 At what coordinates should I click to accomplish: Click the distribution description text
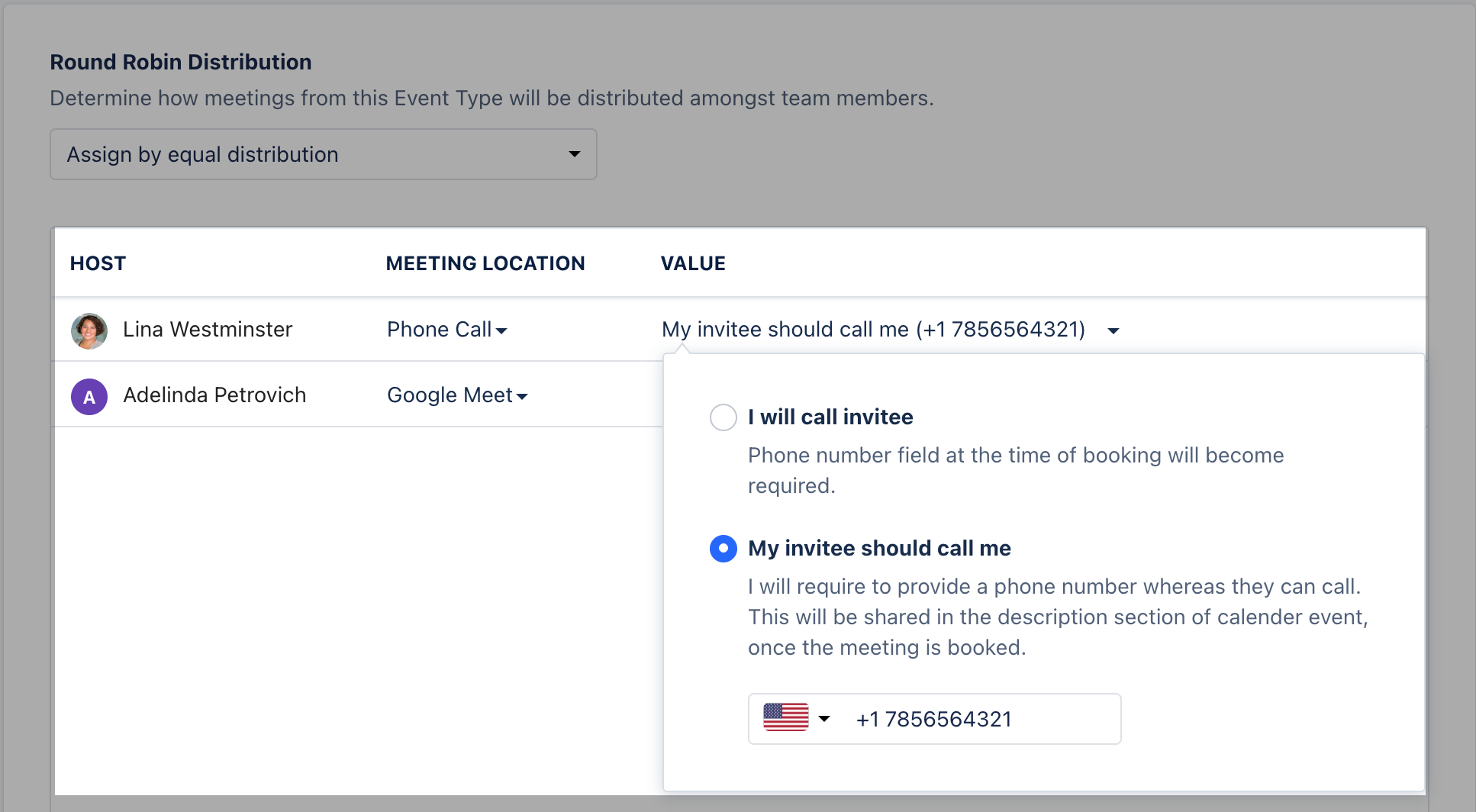coord(491,98)
